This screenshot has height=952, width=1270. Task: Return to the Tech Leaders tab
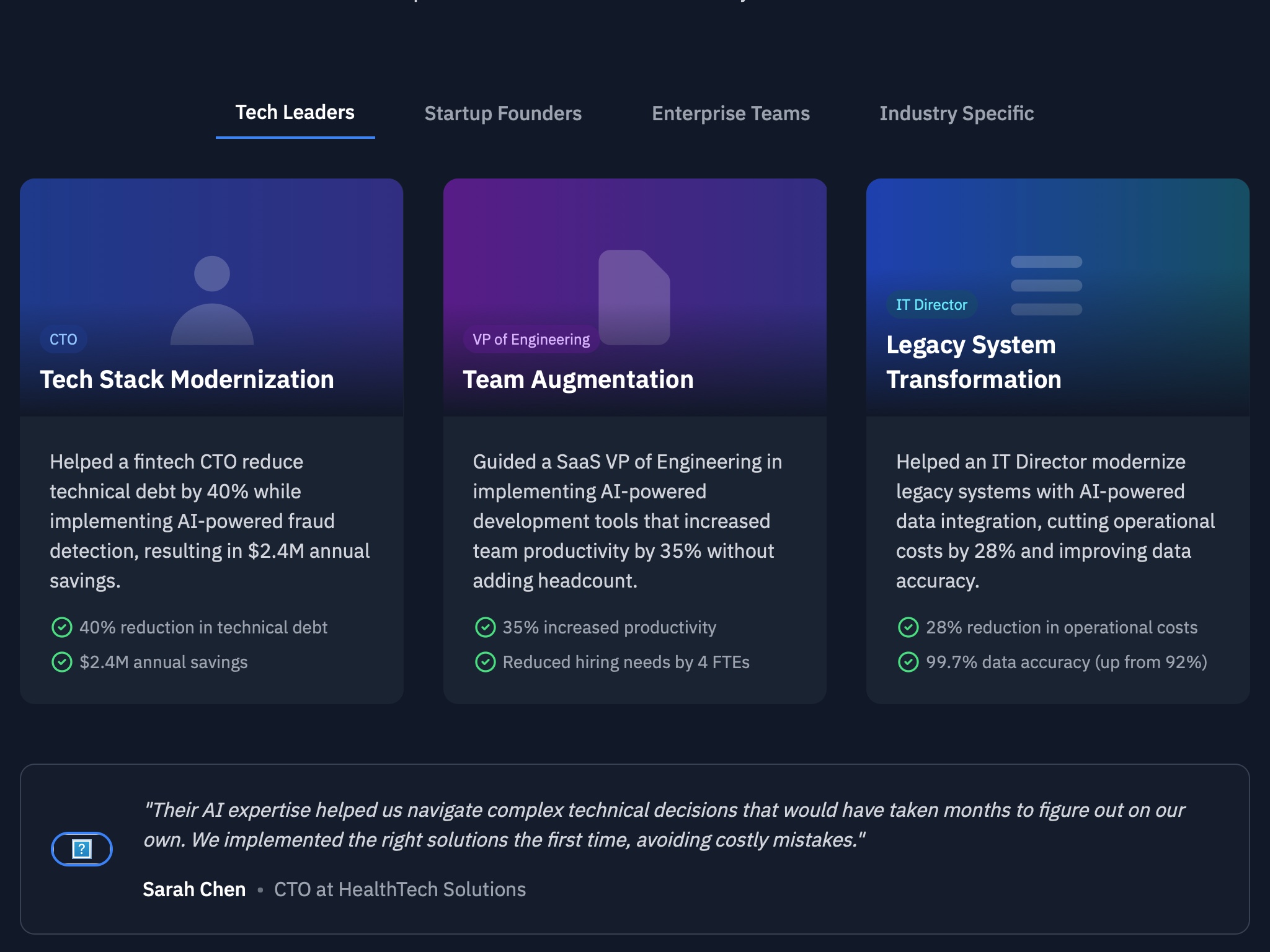click(x=294, y=113)
